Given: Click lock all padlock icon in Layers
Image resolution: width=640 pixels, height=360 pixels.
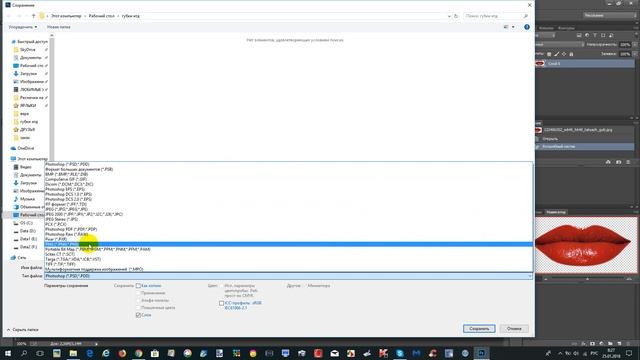Looking at the screenshot, I should [571, 54].
